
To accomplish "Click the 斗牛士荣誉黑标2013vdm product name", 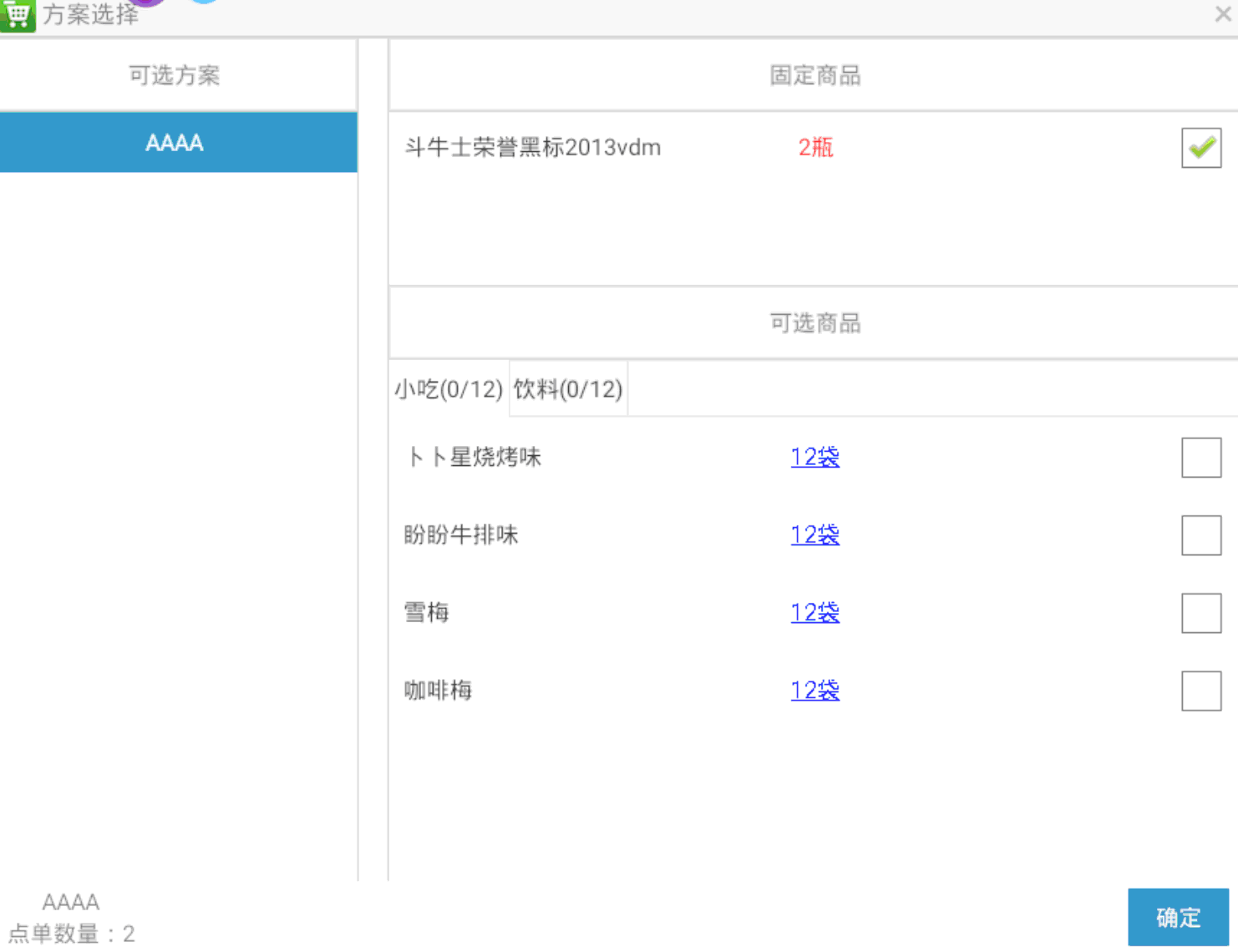I will pos(533,147).
